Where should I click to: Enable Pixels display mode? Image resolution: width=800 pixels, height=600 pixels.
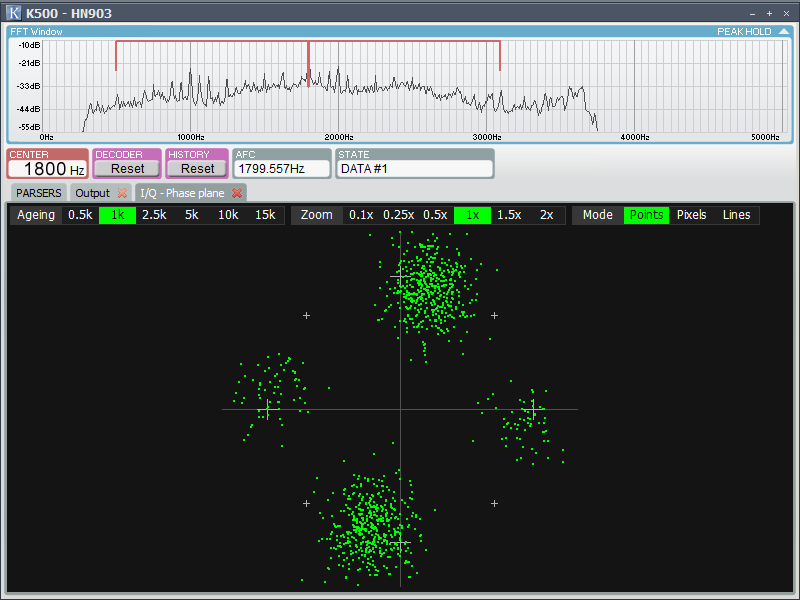click(691, 214)
